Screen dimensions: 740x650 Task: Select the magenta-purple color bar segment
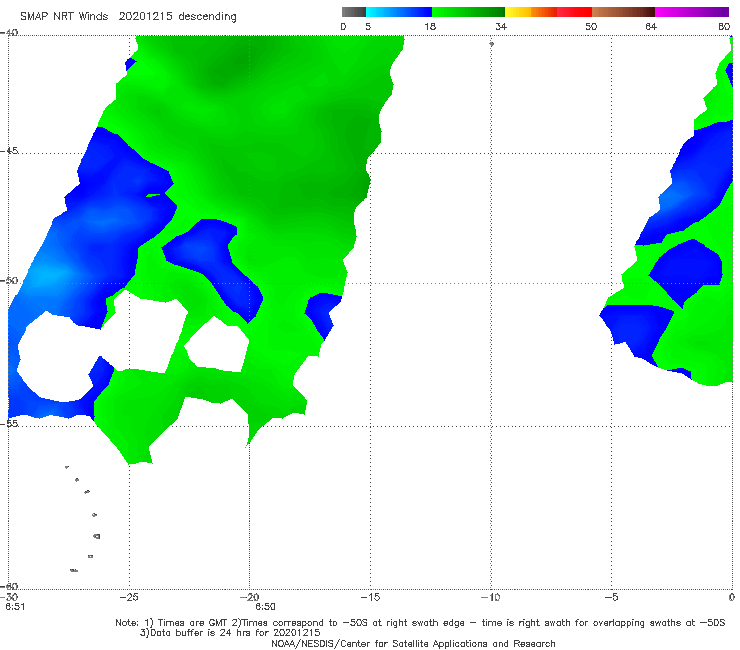[692, 12]
